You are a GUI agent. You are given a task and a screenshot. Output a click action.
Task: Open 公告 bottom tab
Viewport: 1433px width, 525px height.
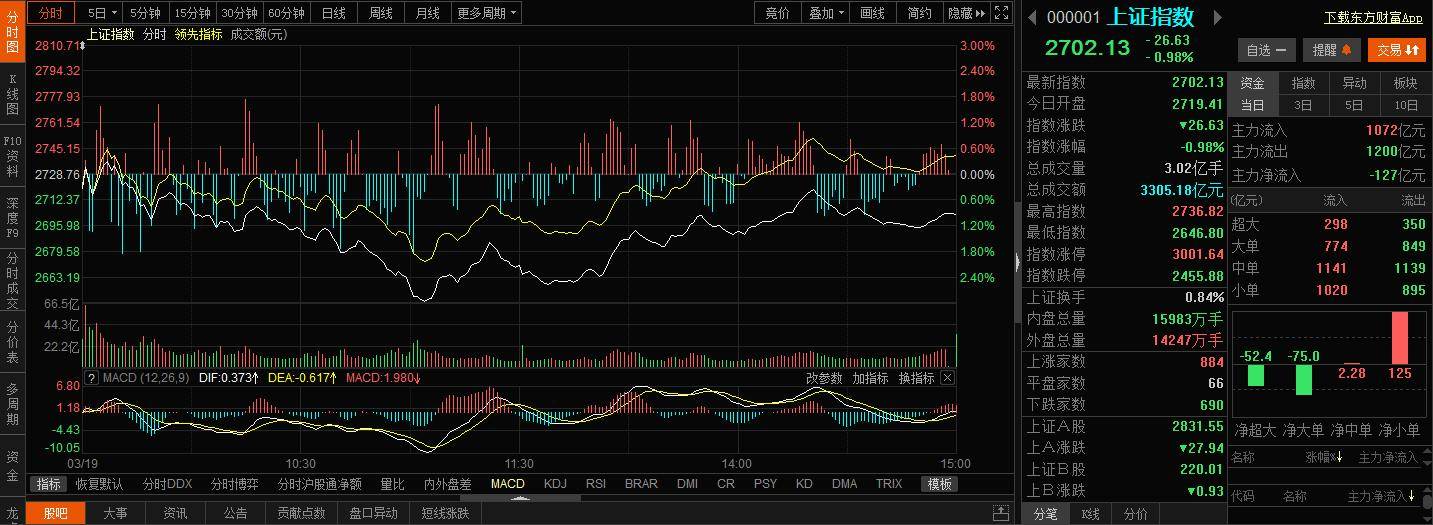(x=235, y=513)
